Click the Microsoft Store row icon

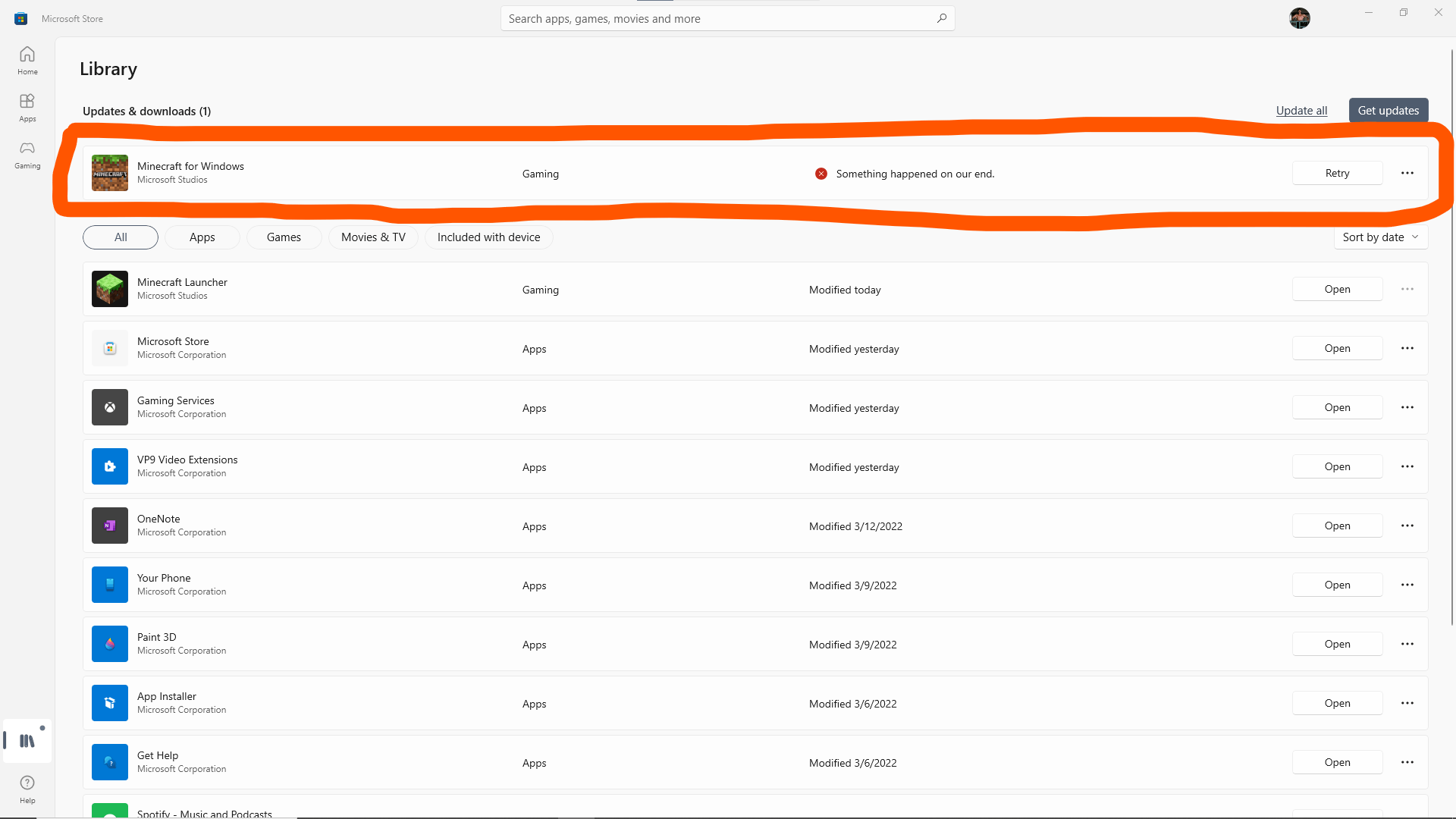pos(110,348)
